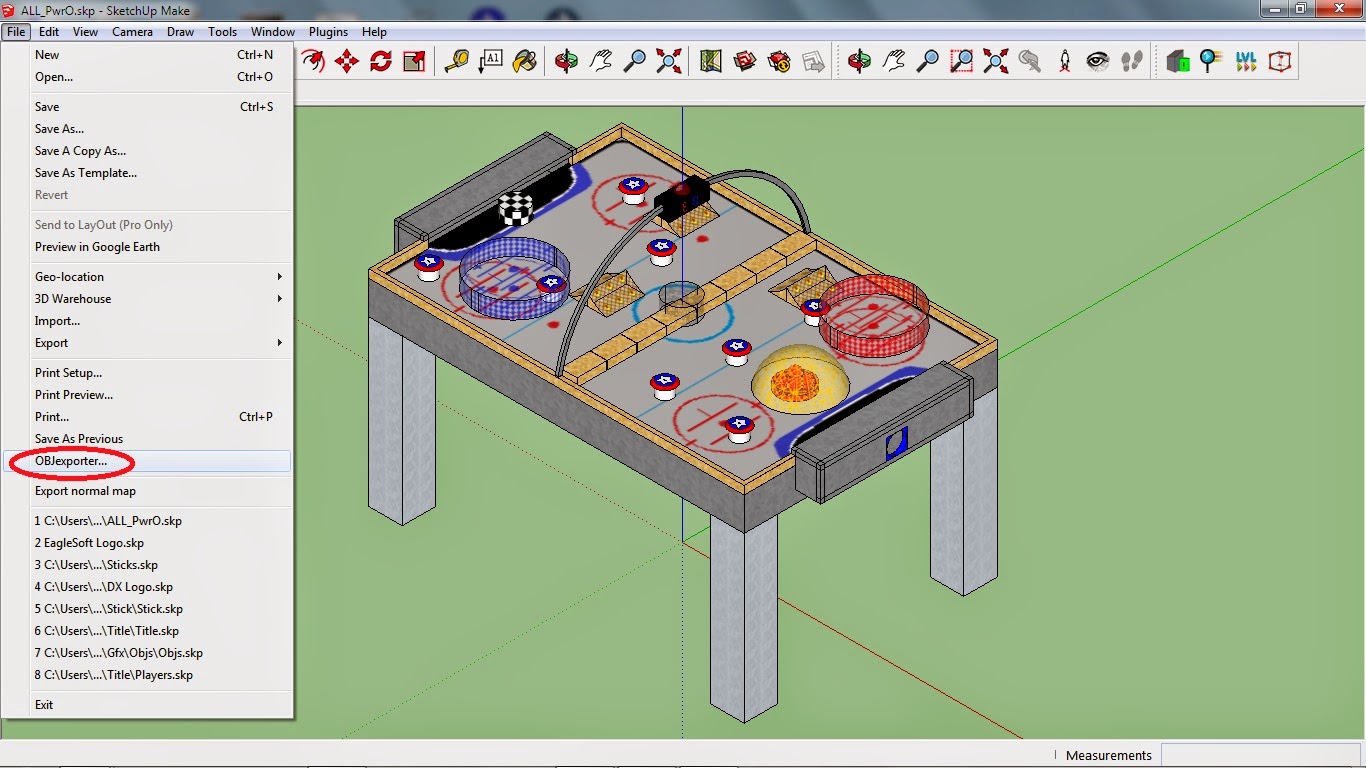Select the Position Camera tool
Viewport: 1366px width, 768px height.
click(x=1064, y=61)
